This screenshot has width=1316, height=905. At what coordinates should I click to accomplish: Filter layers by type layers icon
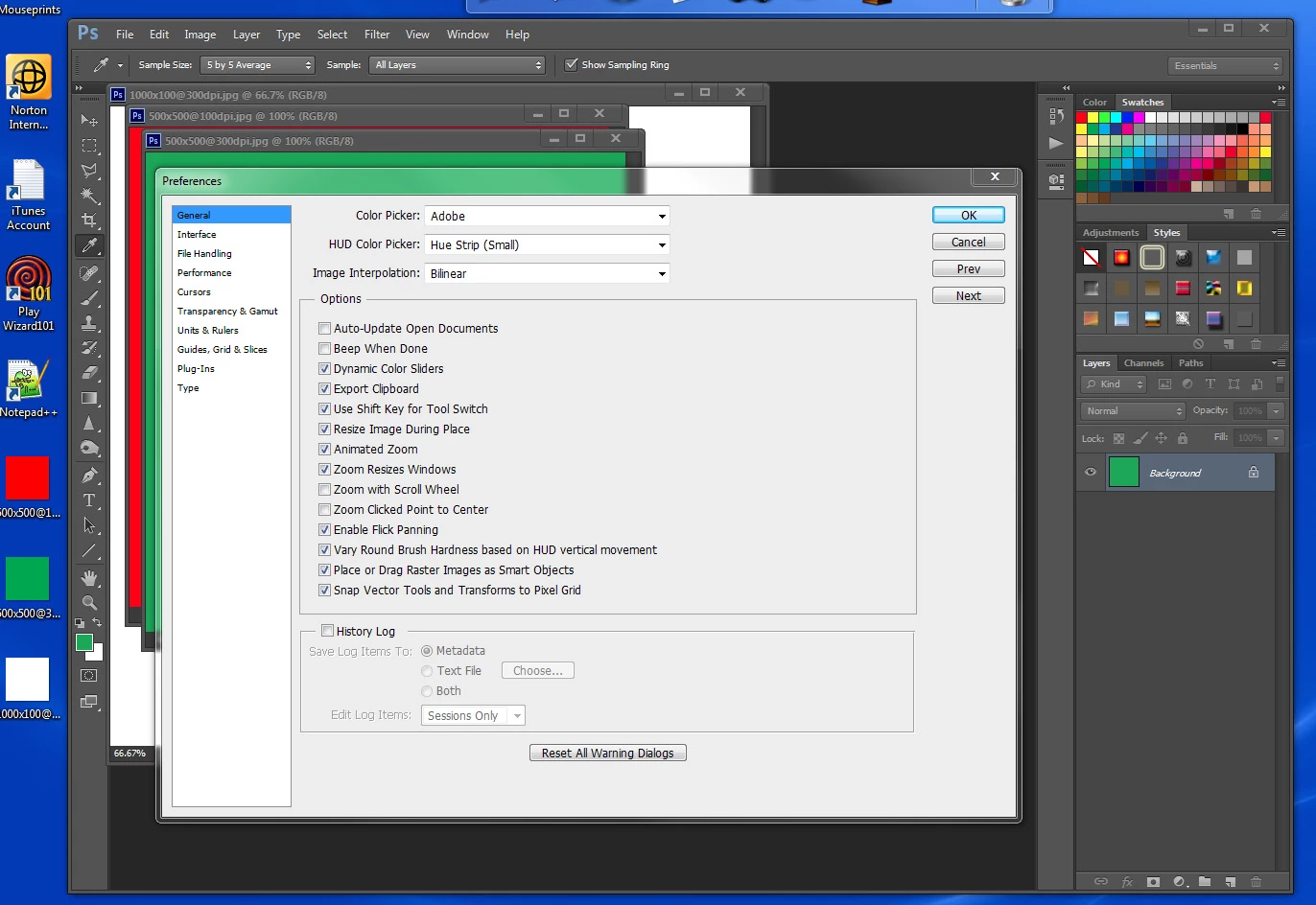pos(1210,384)
